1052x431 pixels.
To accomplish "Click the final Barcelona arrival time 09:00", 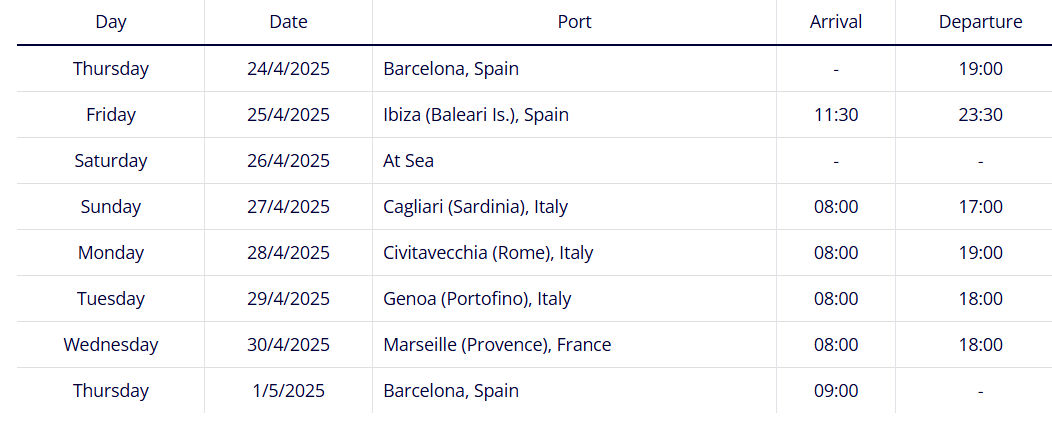I will (x=836, y=391).
